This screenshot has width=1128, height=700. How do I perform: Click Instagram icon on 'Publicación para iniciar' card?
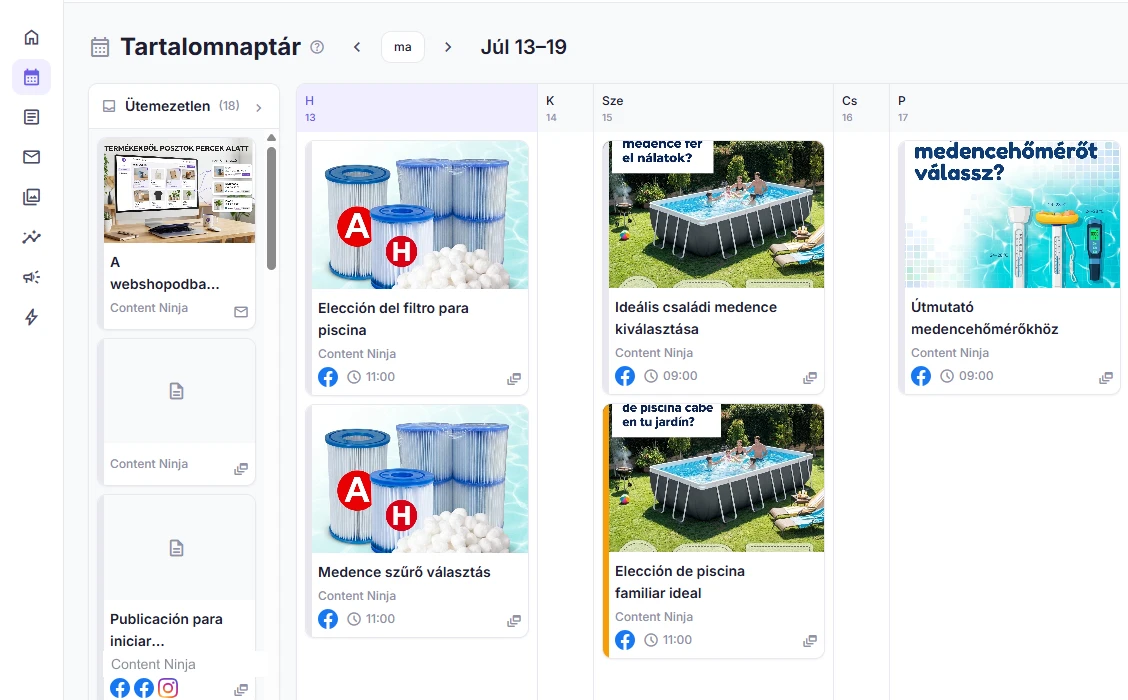coord(168,688)
